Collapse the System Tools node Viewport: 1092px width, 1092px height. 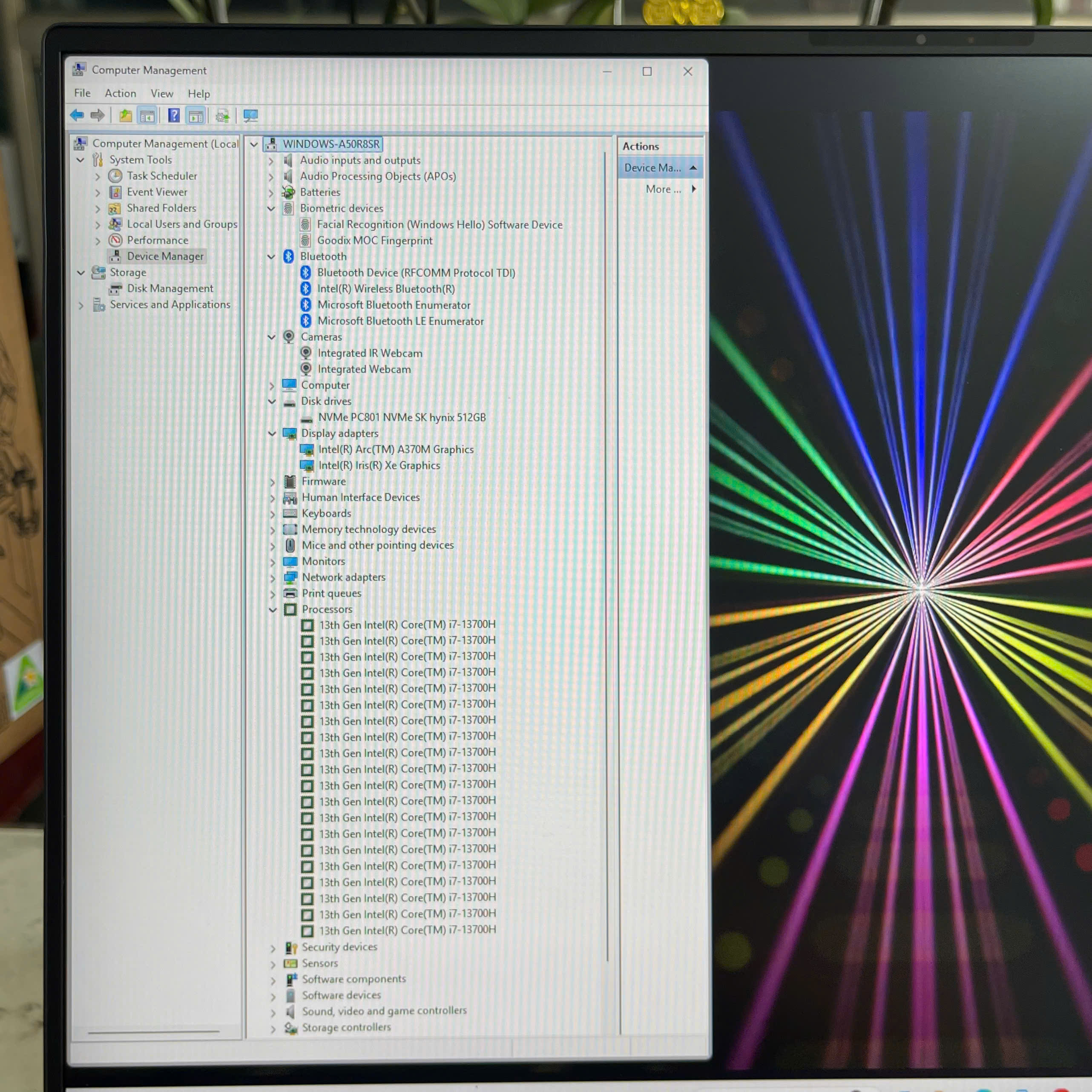pos(80,160)
